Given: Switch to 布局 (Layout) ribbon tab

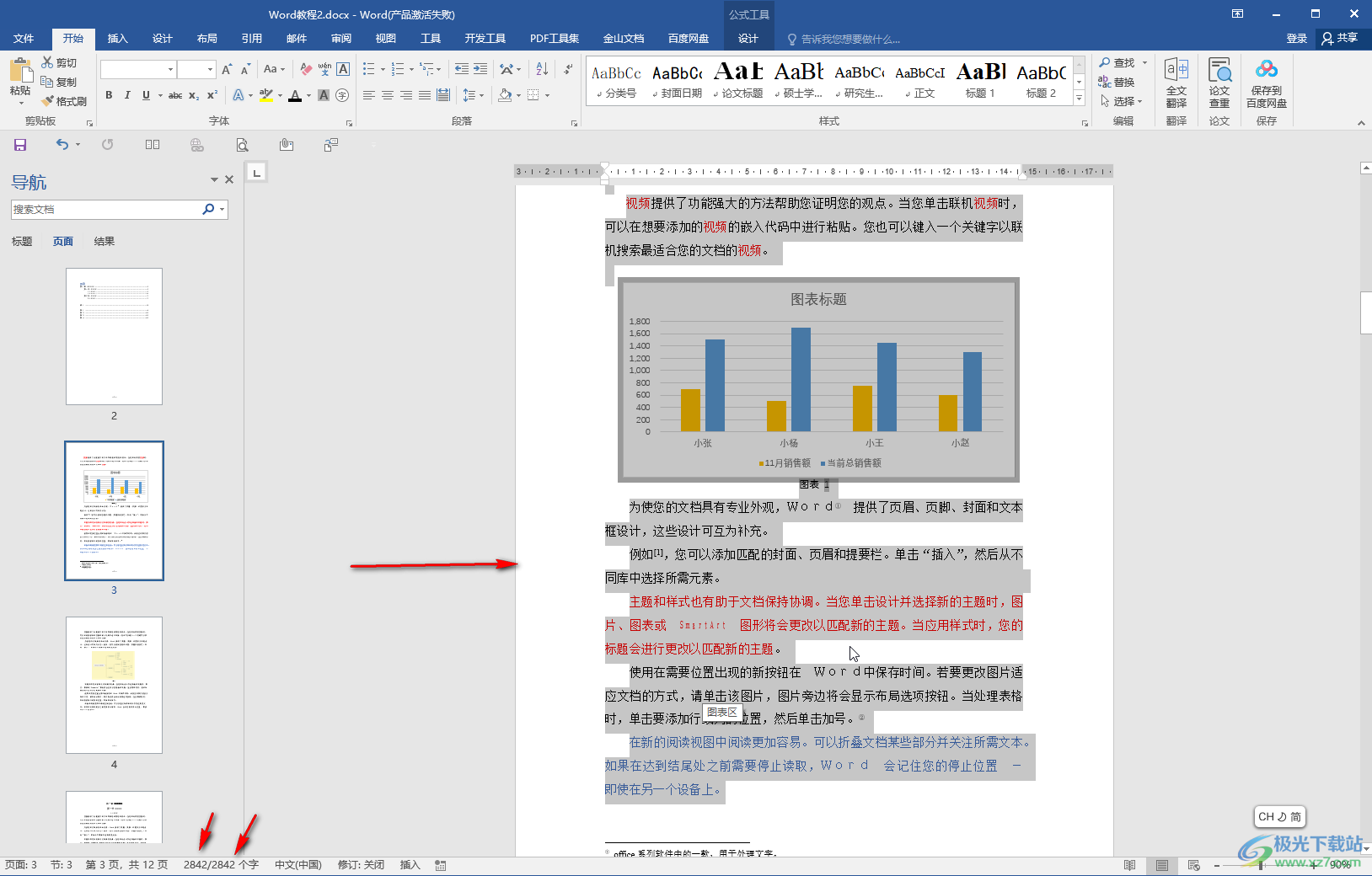Looking at the screenshot, I should pyautogui.click(x=206, y=39).
